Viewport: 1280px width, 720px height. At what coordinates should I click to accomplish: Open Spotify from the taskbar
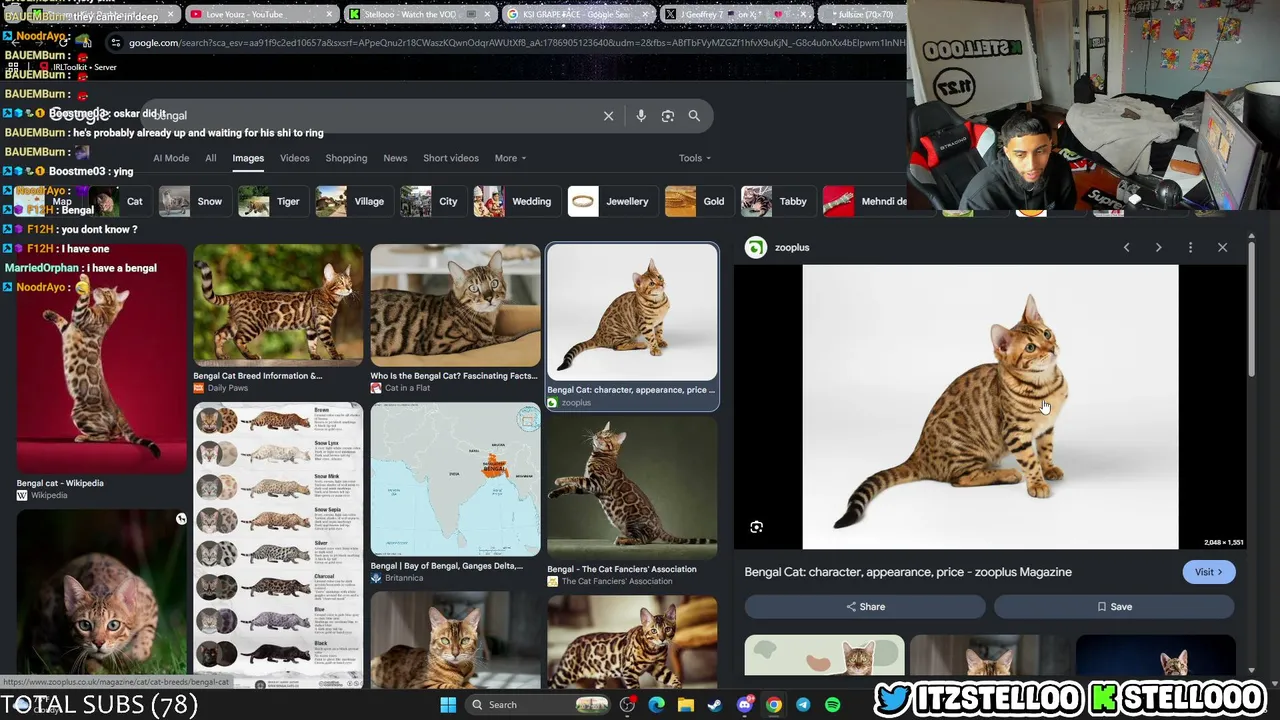[832, 705]
